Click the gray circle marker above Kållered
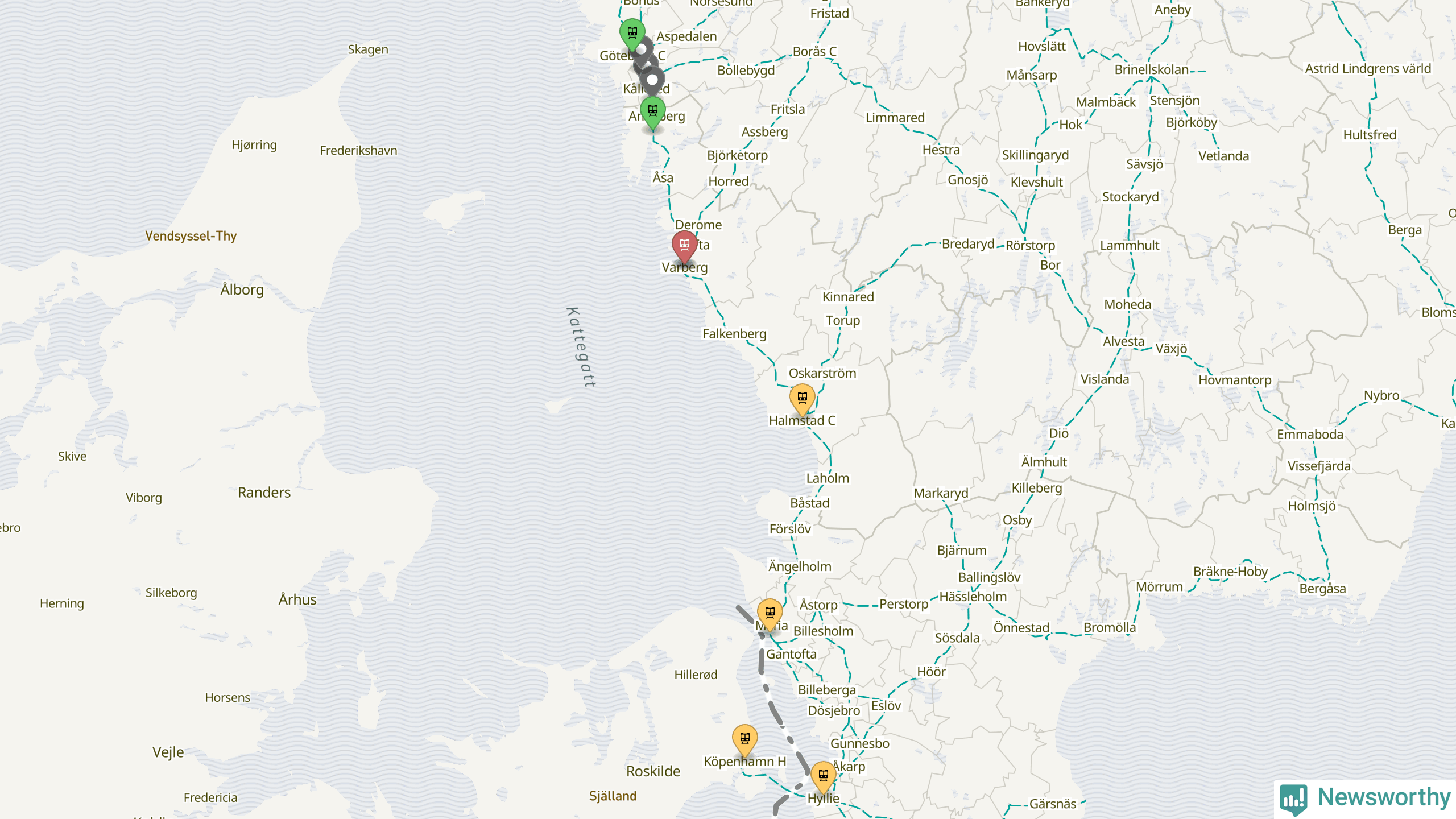Screen dimensions: 1456x819 pyautogui.click(x=652, y=80)
